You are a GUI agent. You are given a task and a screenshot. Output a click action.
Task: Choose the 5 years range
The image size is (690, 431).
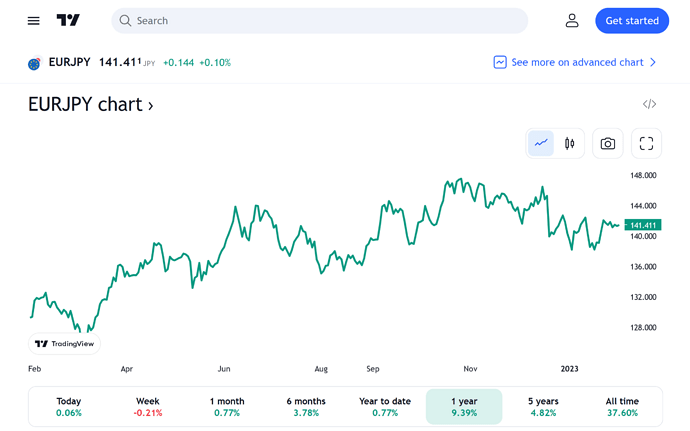click(543, 406)
